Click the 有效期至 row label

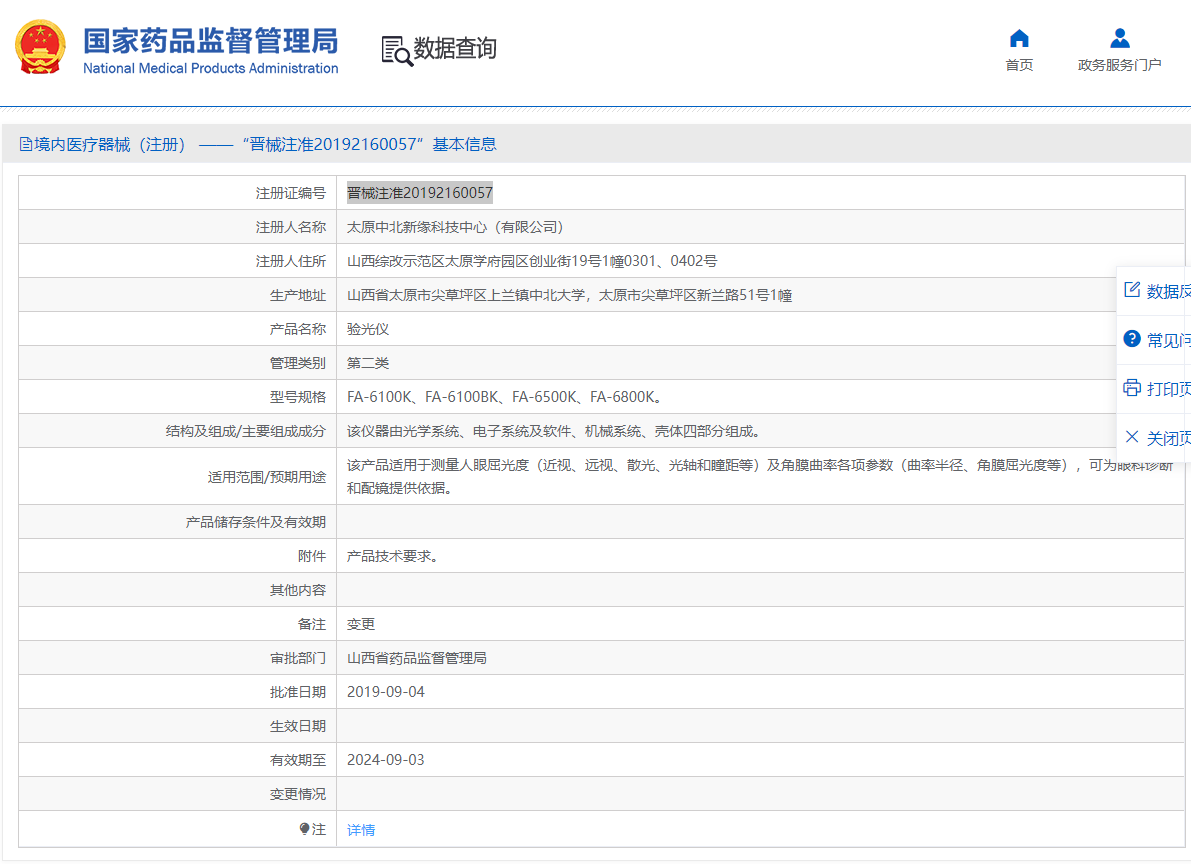(297, 760)
